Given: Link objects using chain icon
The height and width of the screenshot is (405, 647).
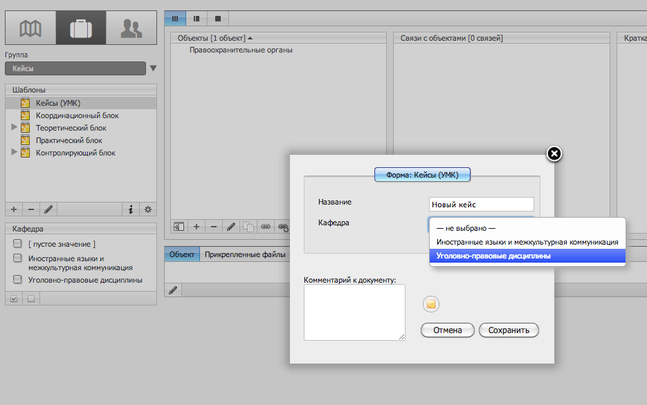Looking at the screenshot, I should click(x=266, y=226).
